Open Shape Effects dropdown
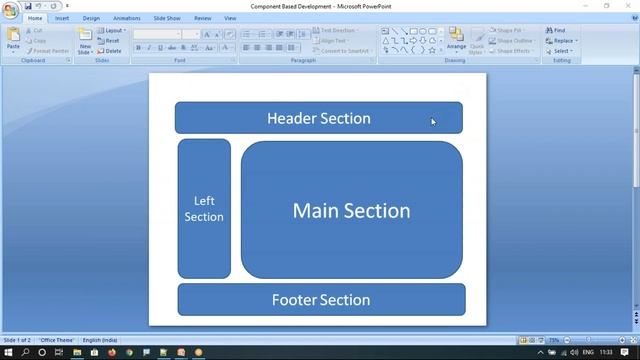640x360 pixels. click(511, 51)
